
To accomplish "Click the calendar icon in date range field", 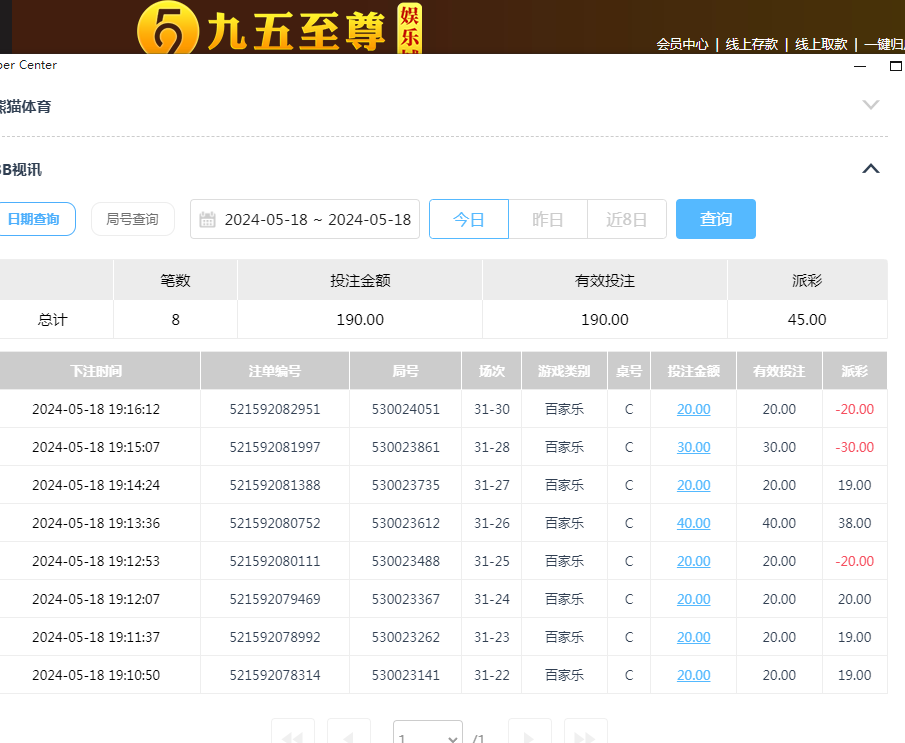I will [x=208, y=220].
